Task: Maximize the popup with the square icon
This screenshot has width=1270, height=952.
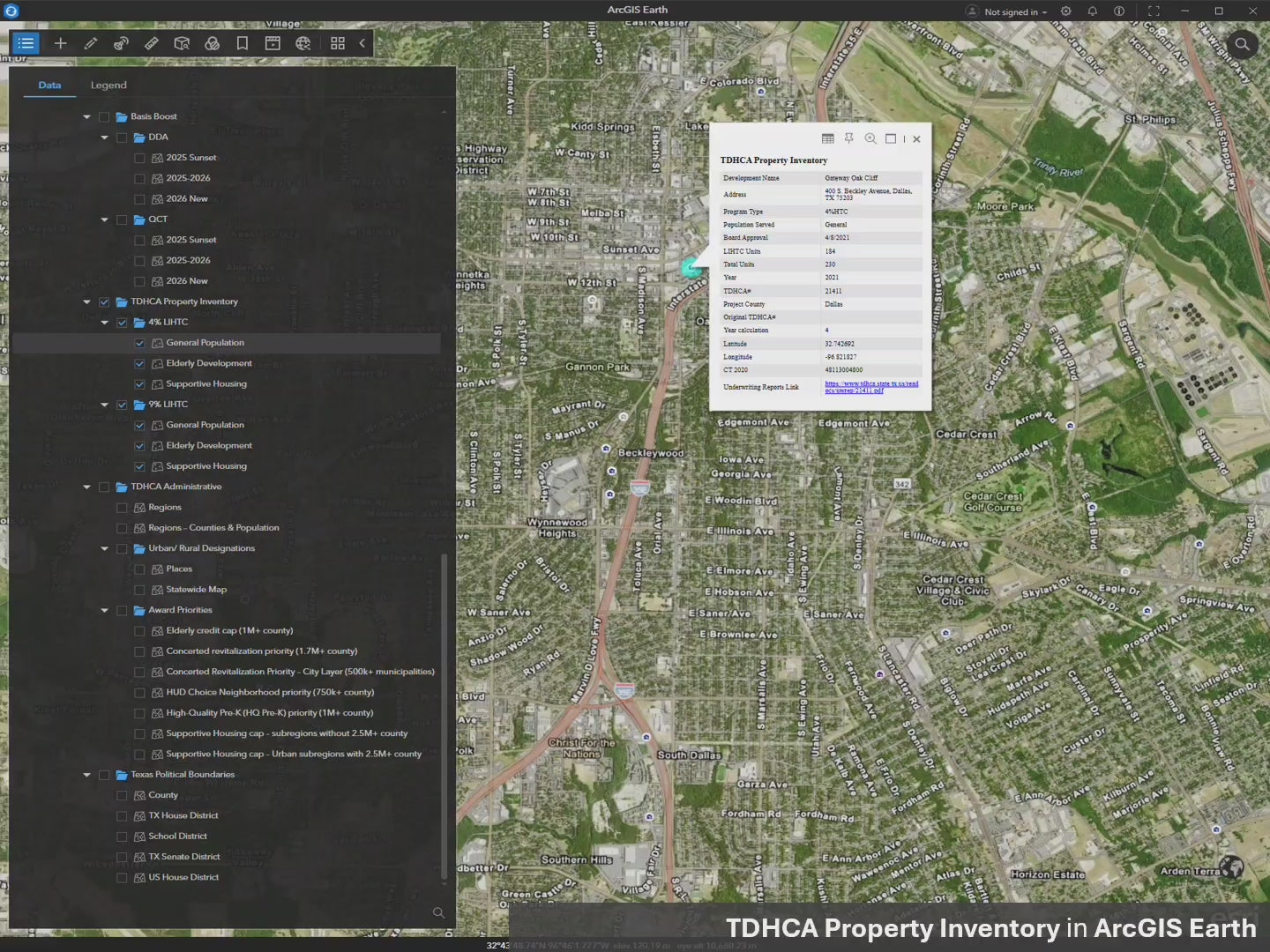Action: pyautogui.click(x=891, y=138)
